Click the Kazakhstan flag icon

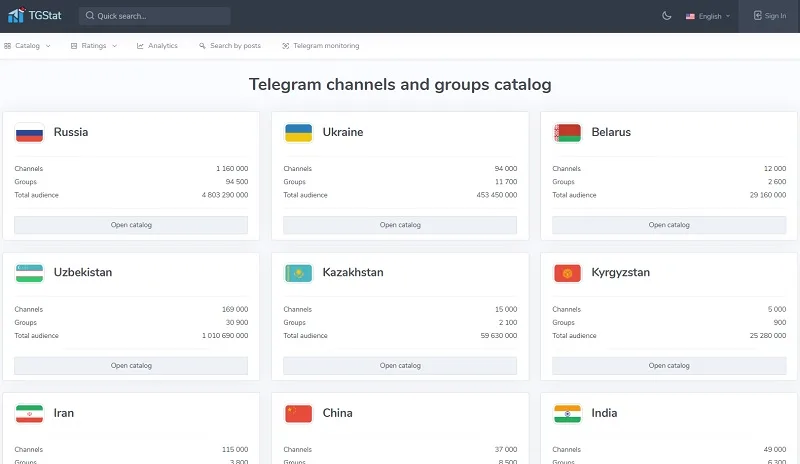tap(298, 273)
